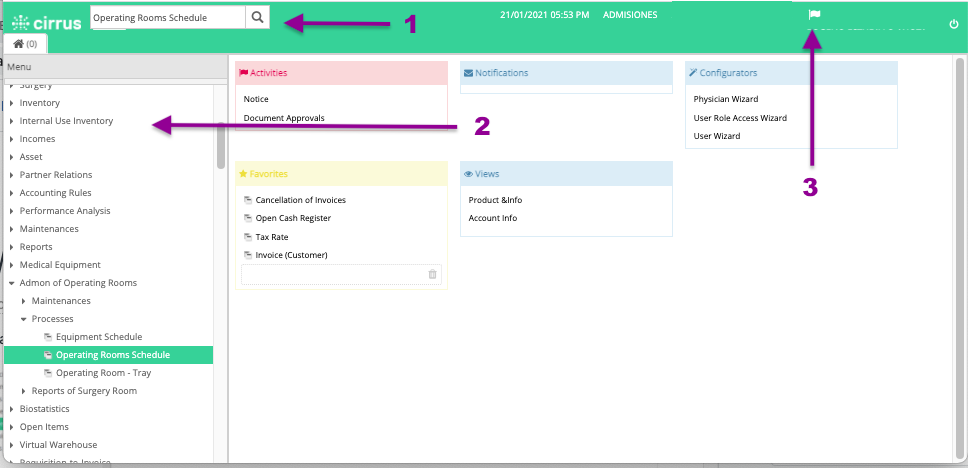Screen dimensions: 968x468
Task: Open the home tab icon
Action: coord(19,43)
